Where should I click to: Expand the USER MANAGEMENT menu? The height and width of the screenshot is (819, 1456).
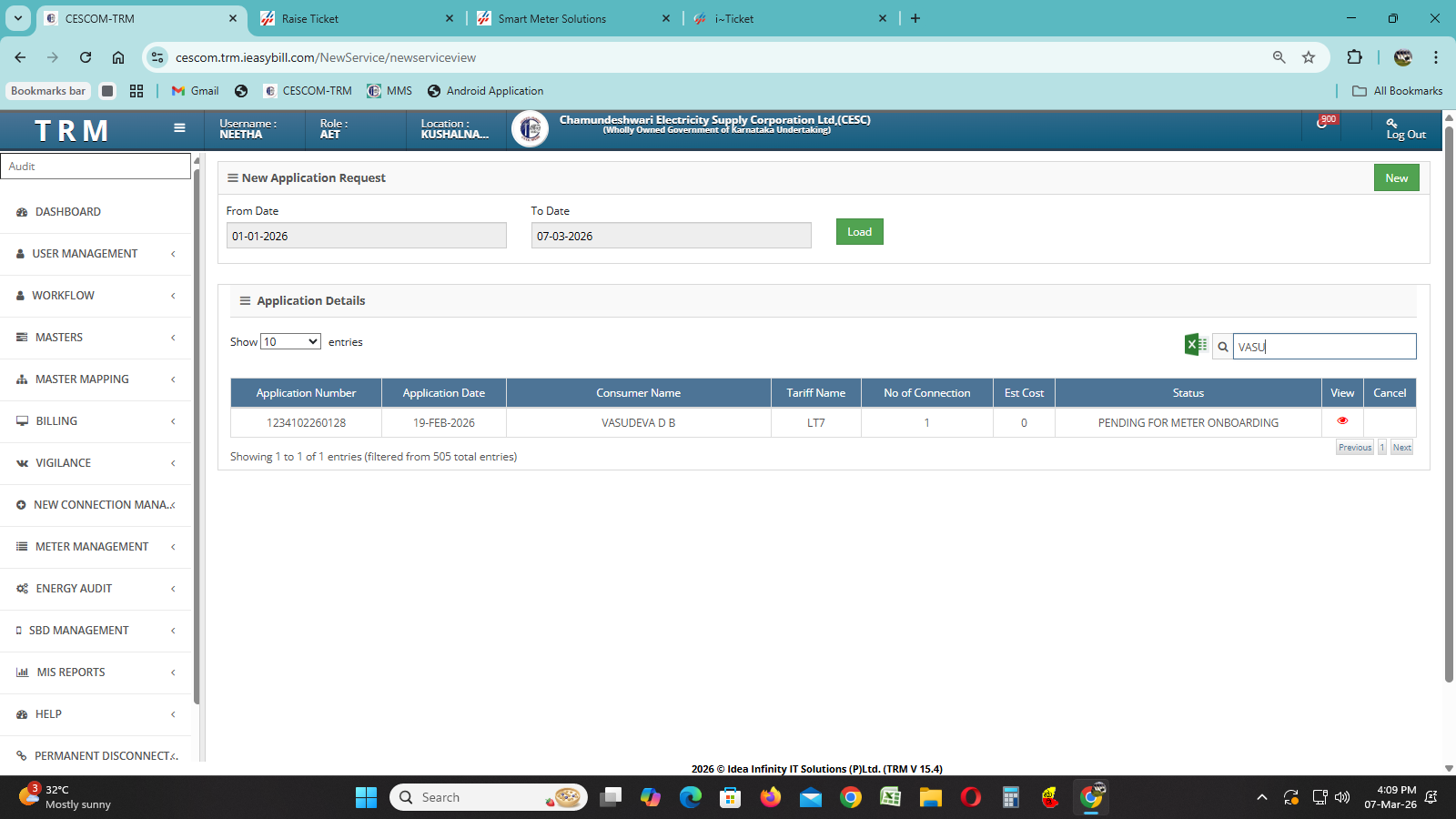96,254
